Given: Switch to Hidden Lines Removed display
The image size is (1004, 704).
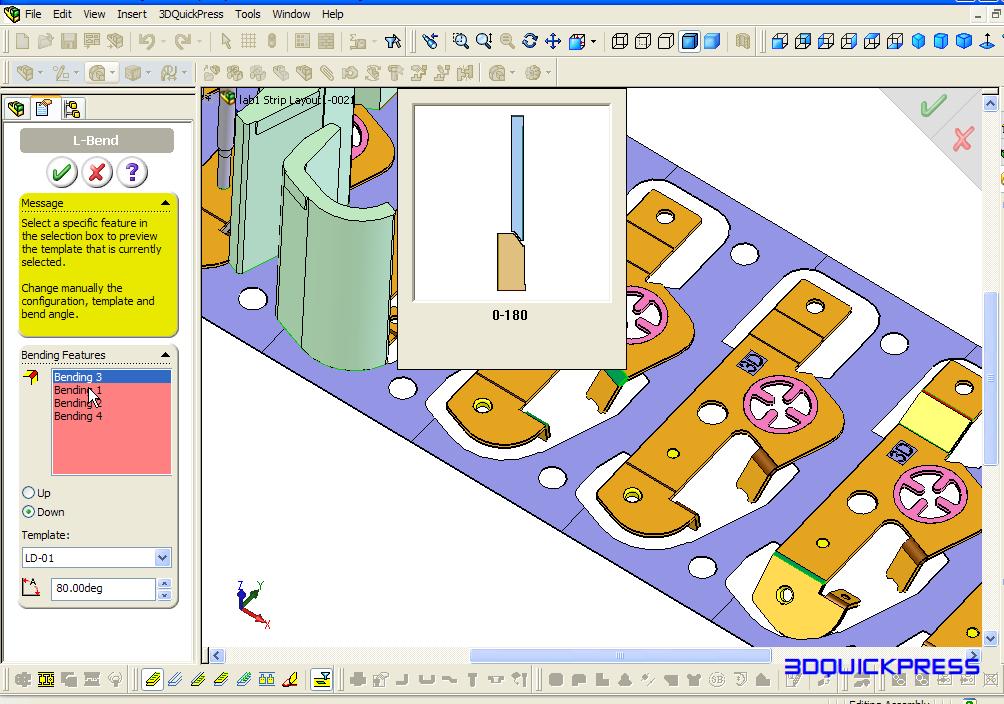Looking at the screenshot, I should coord(666,42).
